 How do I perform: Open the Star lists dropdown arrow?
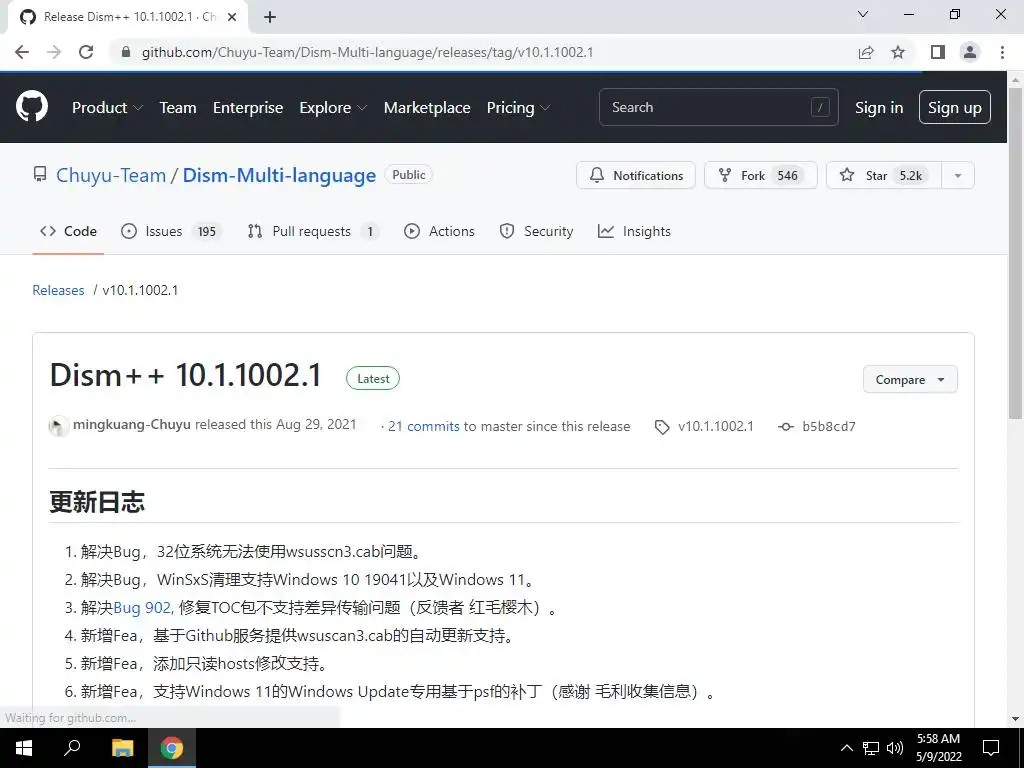point(957,175)
